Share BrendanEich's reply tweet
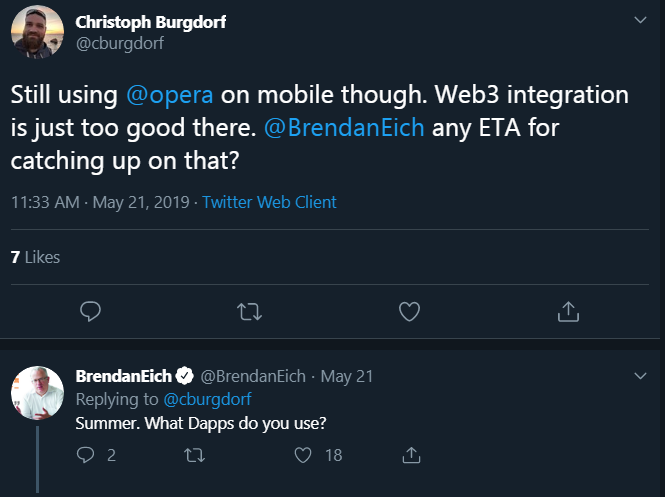 pyautogui.click(x=411, y=455)
